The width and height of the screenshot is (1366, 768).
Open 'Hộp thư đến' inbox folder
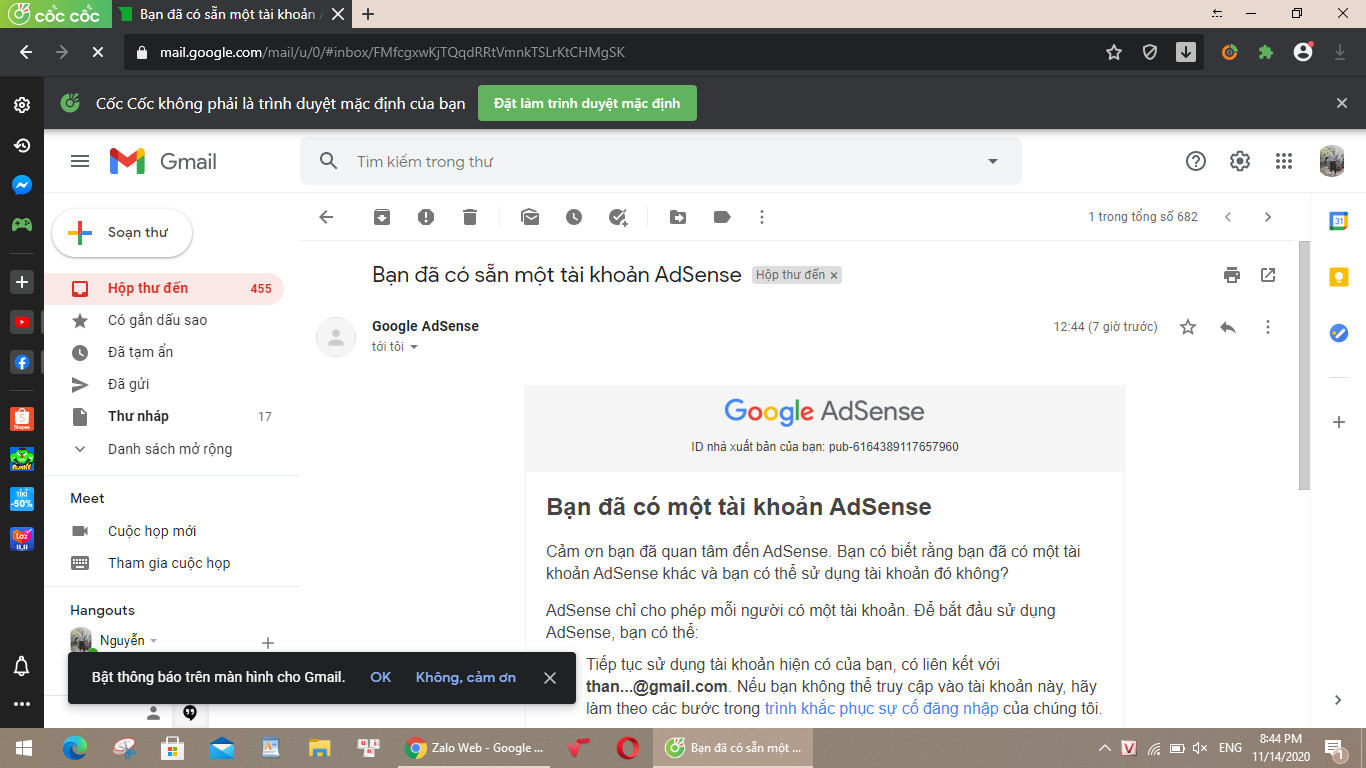click(164, 288)
